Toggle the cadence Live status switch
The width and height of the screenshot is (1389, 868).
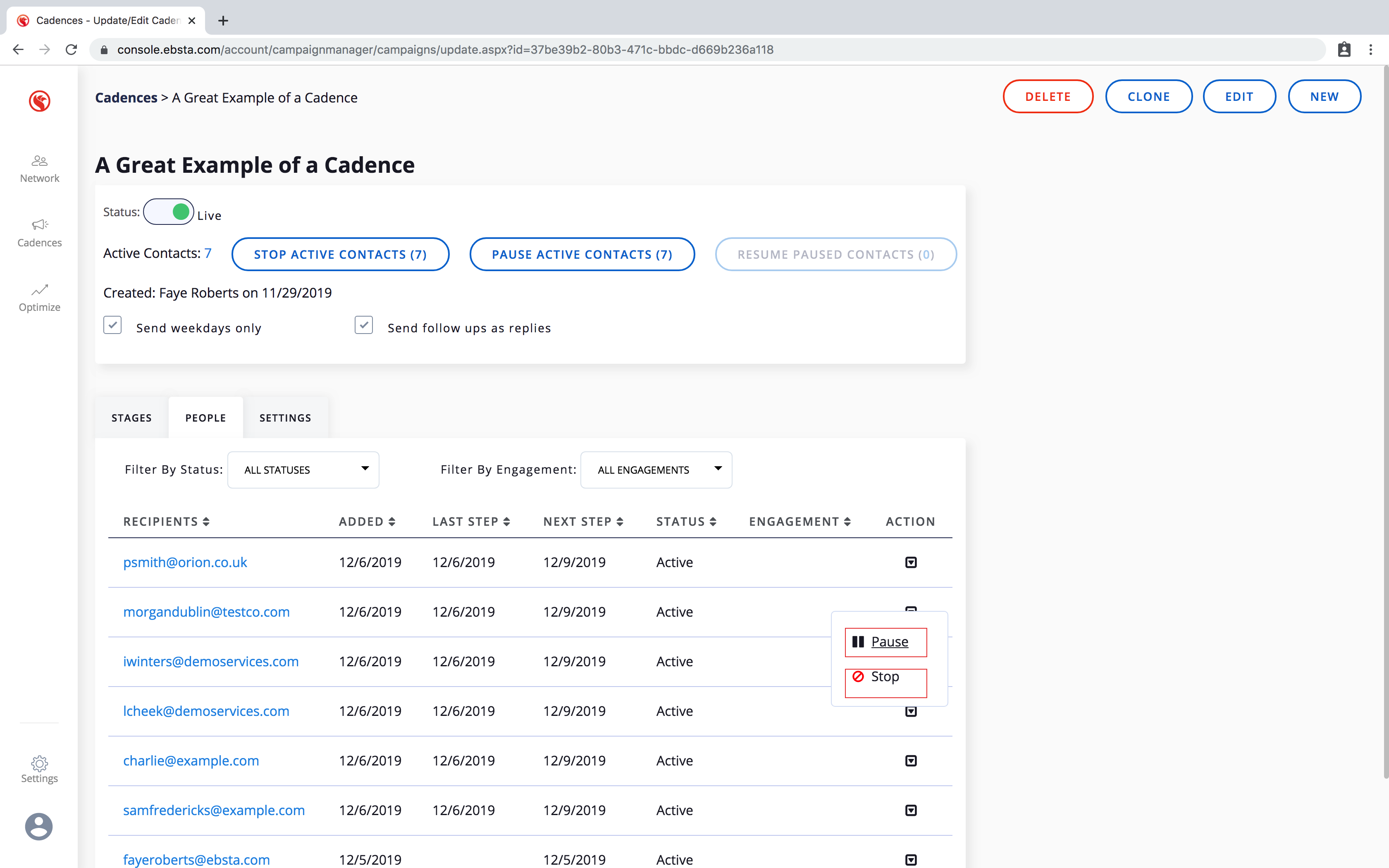[x=169, y=212]
